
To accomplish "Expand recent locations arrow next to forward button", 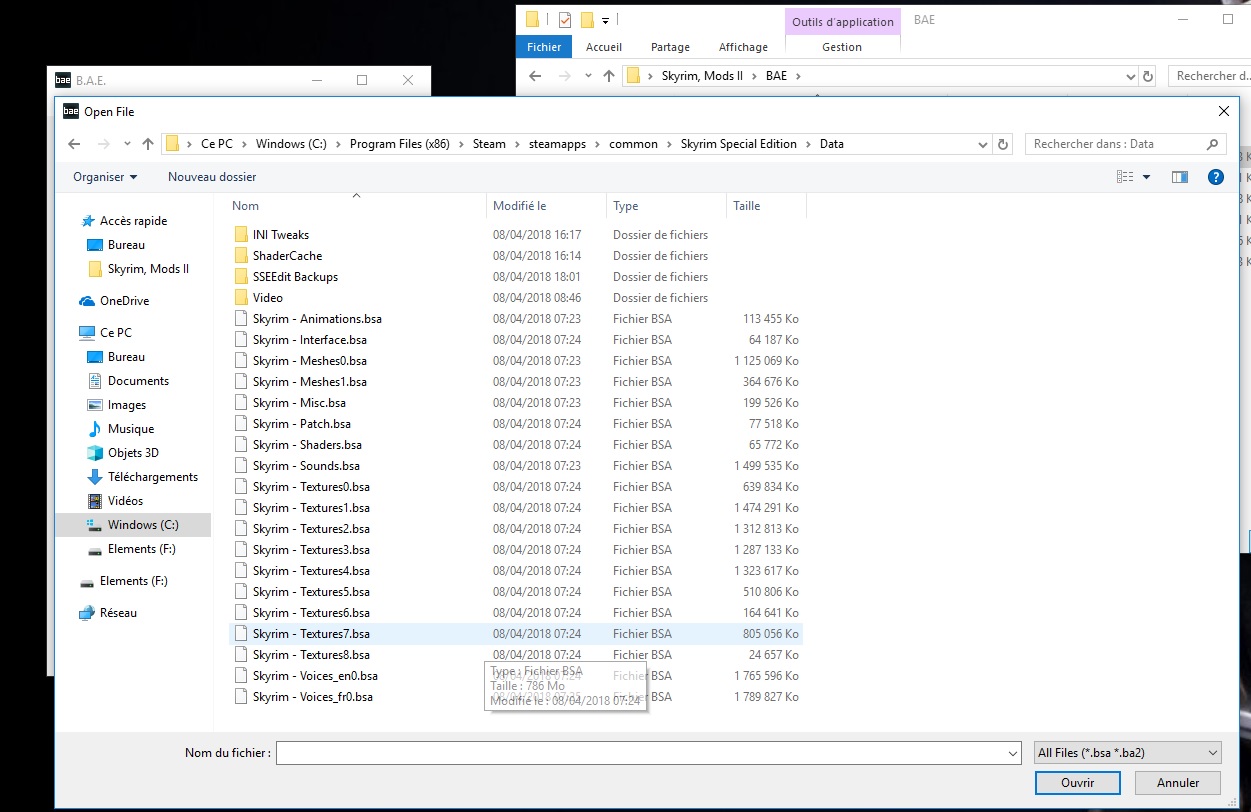I will (126, 144).
